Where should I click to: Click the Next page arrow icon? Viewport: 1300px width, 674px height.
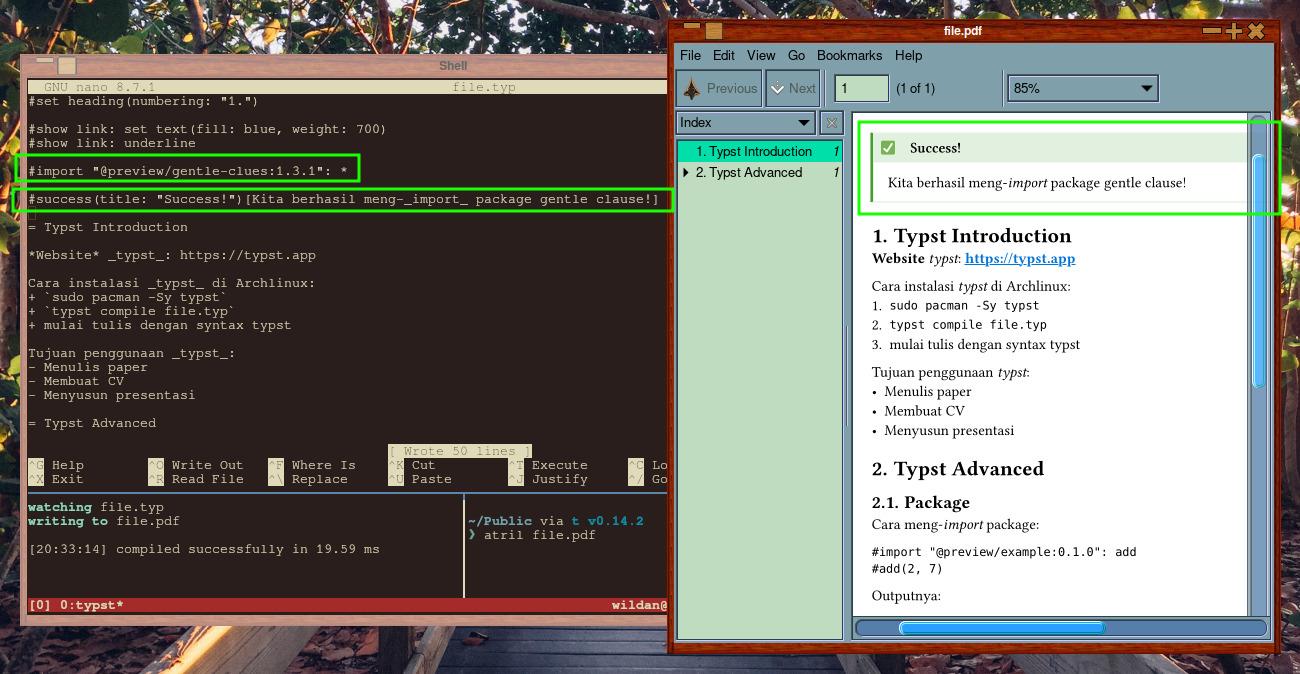(778, 89)
